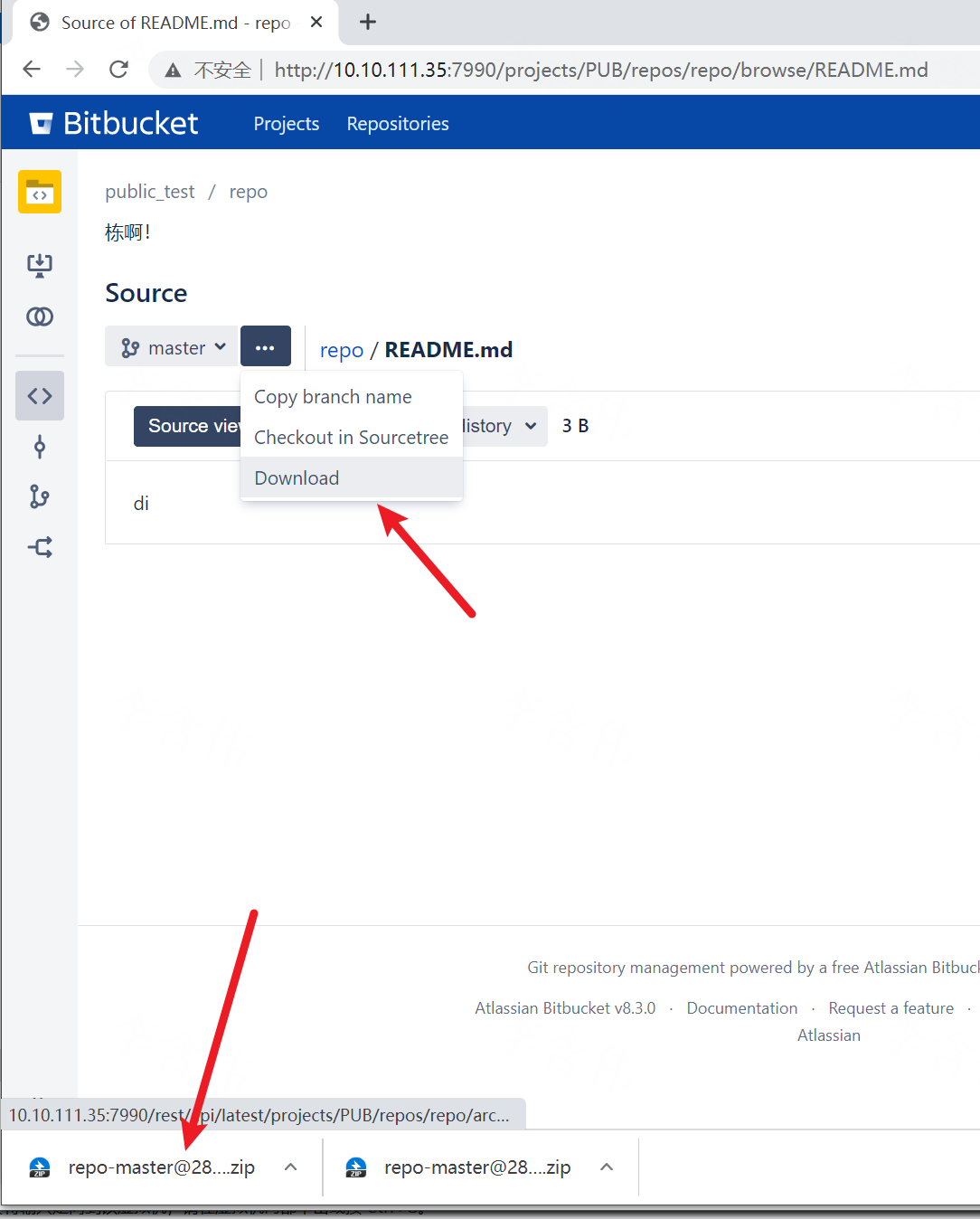
Task: Click the second download's zip file icon
Action: (356, 1167)
